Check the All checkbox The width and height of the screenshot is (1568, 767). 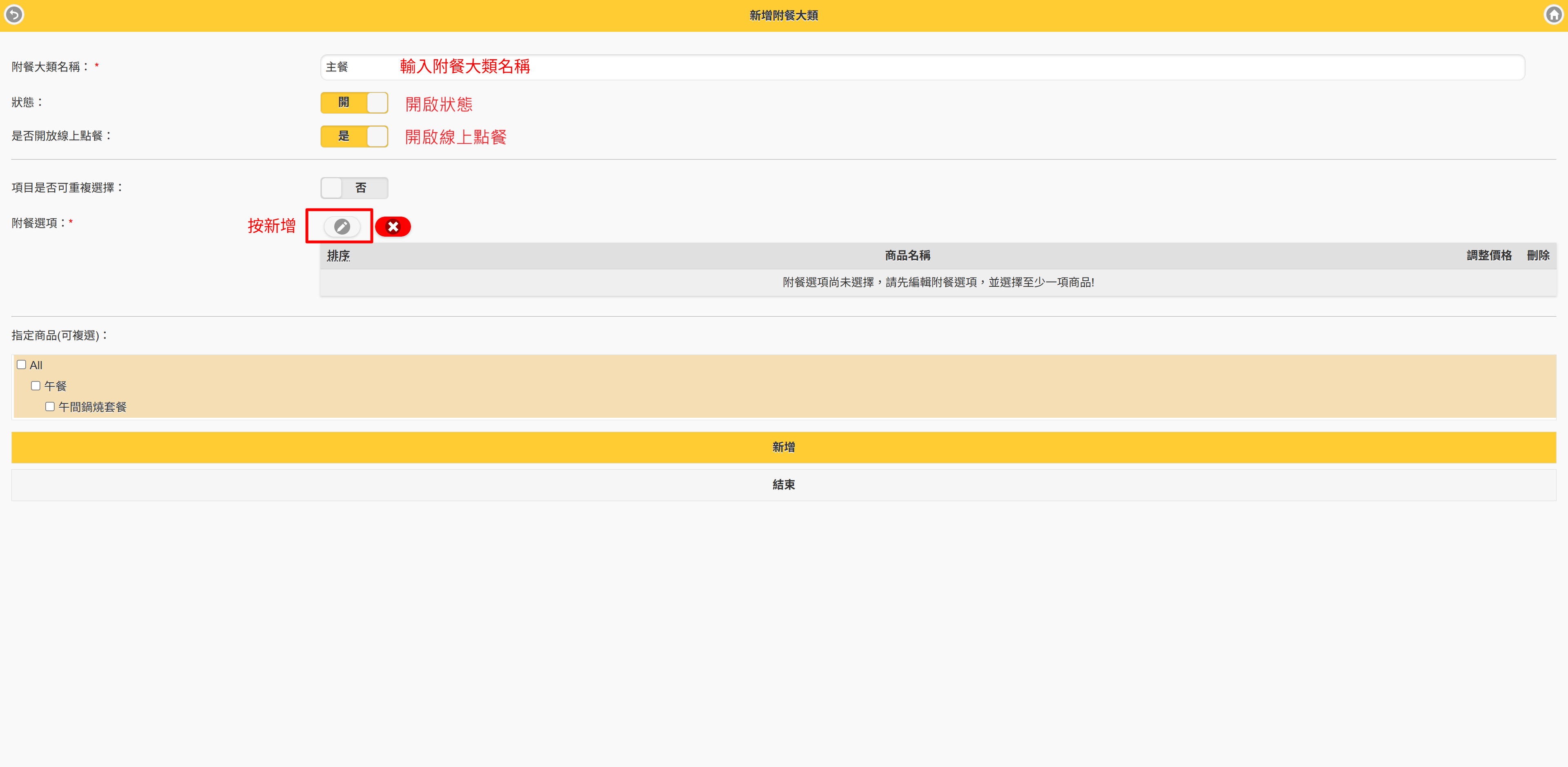[21, 364]
